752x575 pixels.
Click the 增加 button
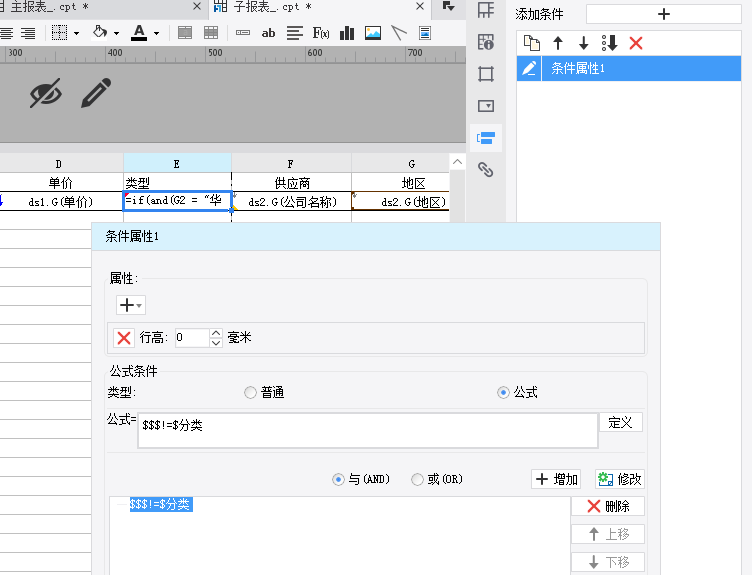tap(556, 479)
